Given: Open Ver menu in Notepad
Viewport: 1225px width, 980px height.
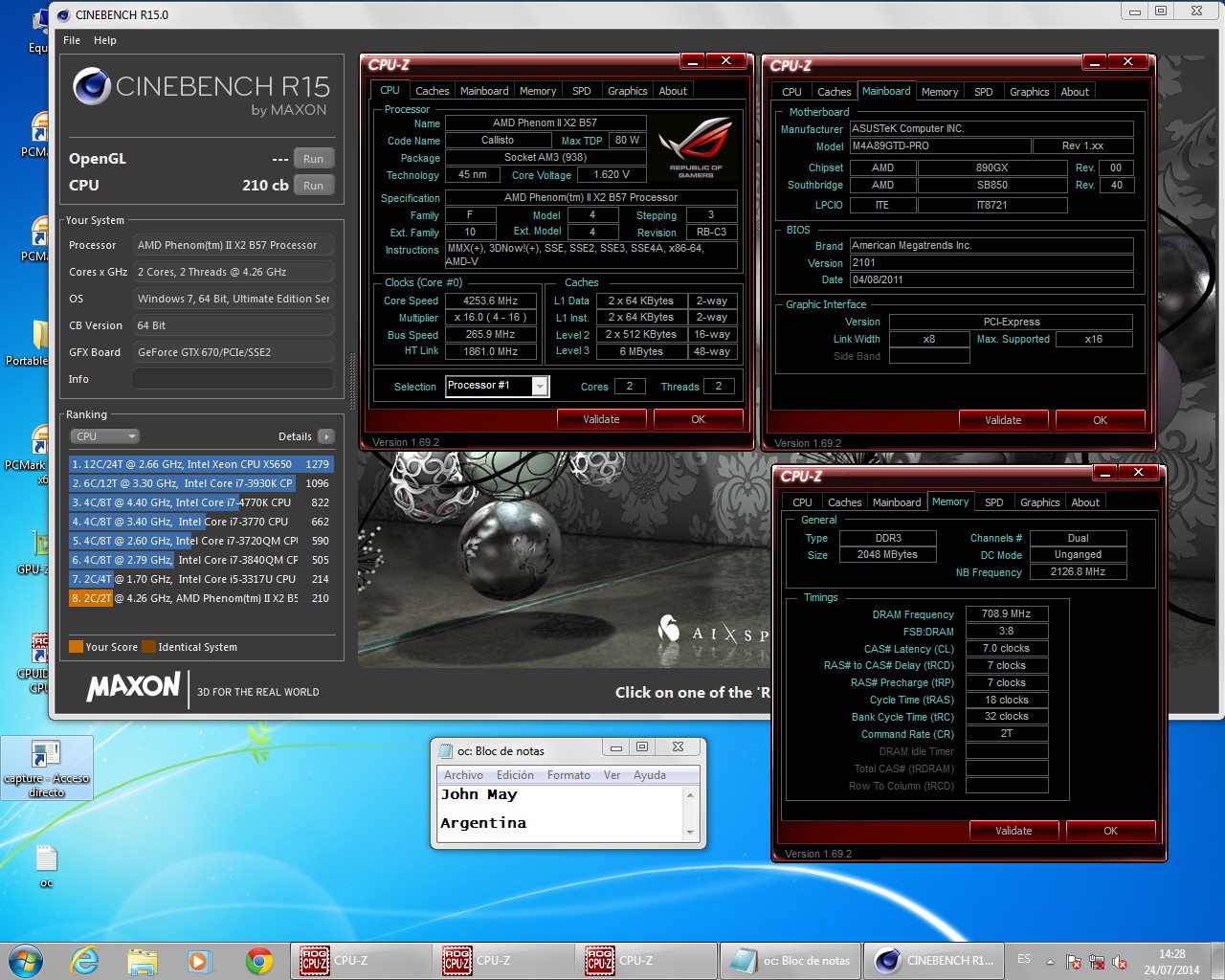Looking at the screenshot, I should 612,775.
